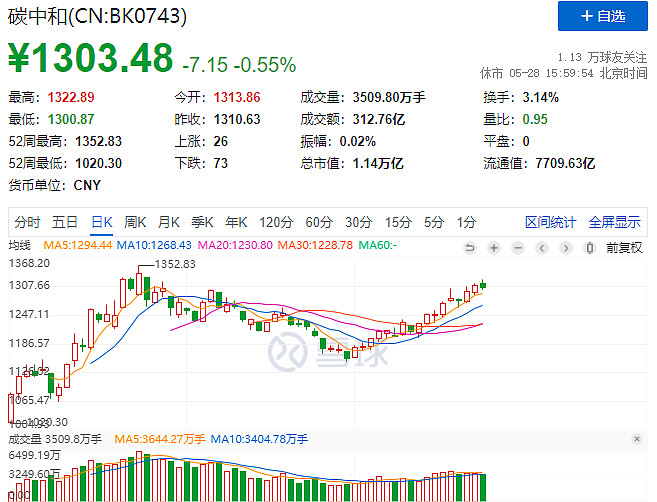Click the 上涨 count 26
Image resolution: width=657 pixels, height=502 pixels.
coord(220,141)
